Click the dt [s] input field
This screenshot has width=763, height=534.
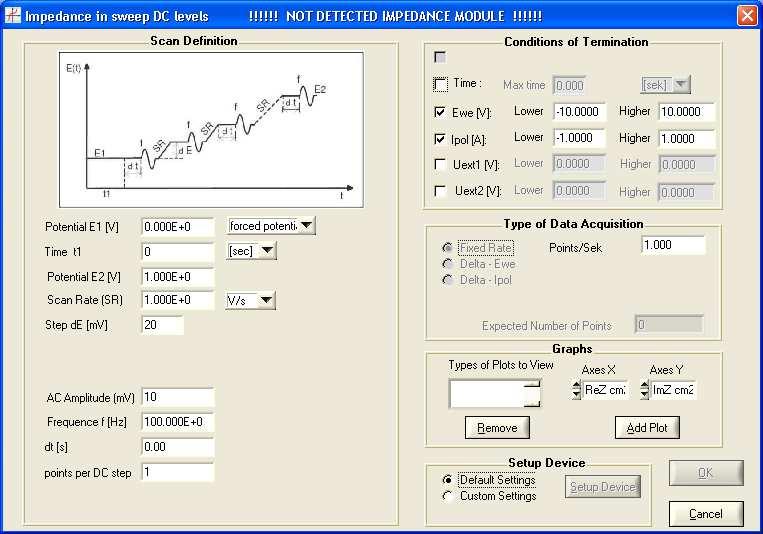(178, 447)
